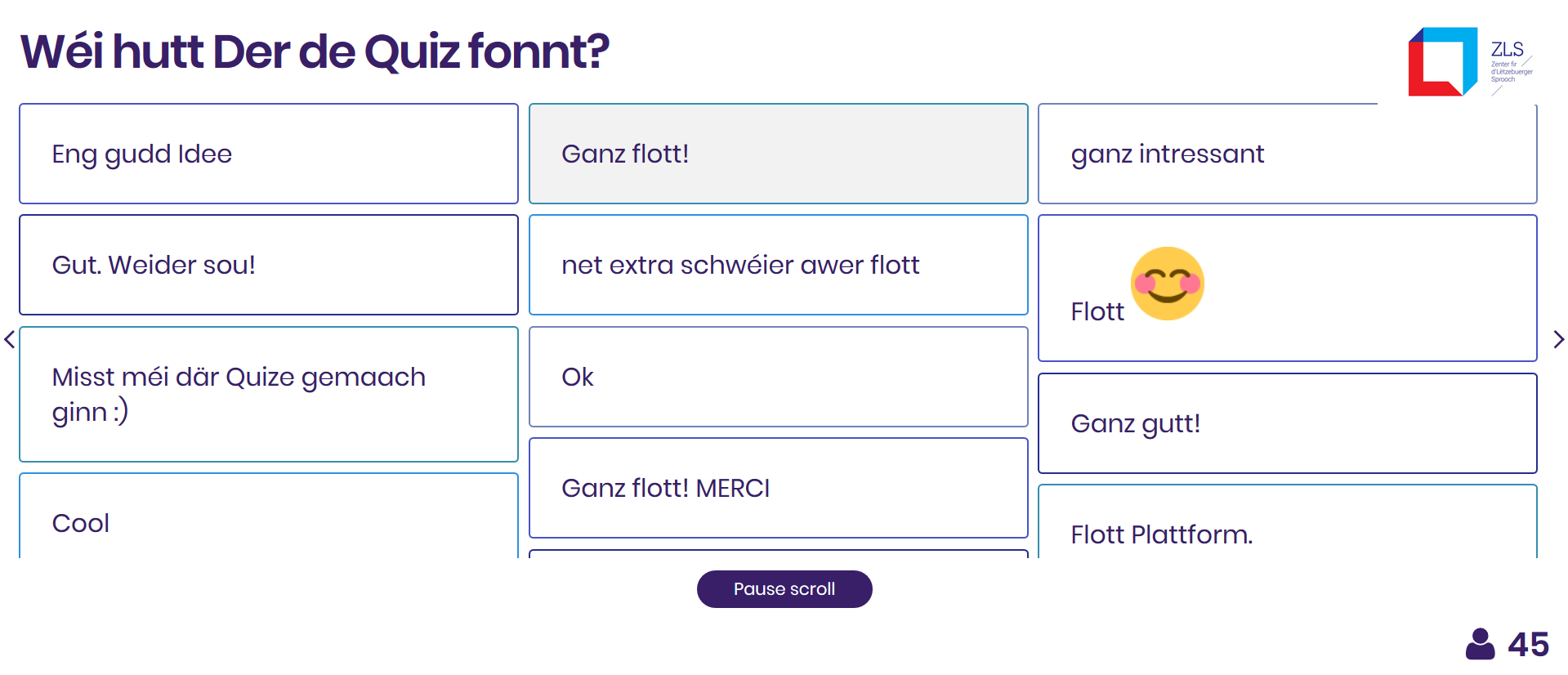Click the 'Ok' response card

(778, 377)
